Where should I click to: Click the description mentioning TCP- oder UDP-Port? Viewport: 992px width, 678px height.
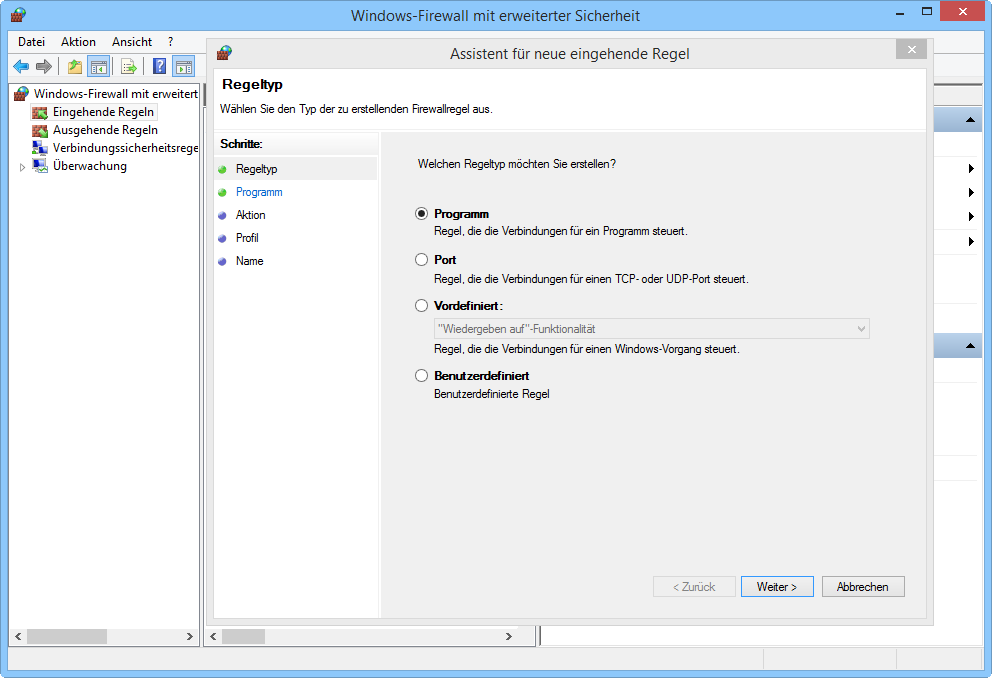coord(591,279)
